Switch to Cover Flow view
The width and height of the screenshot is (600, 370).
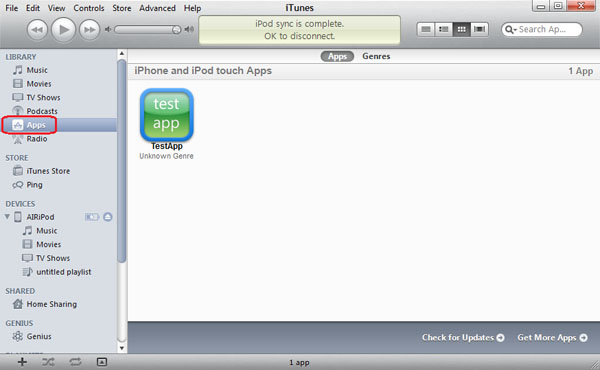coord(479,29)
